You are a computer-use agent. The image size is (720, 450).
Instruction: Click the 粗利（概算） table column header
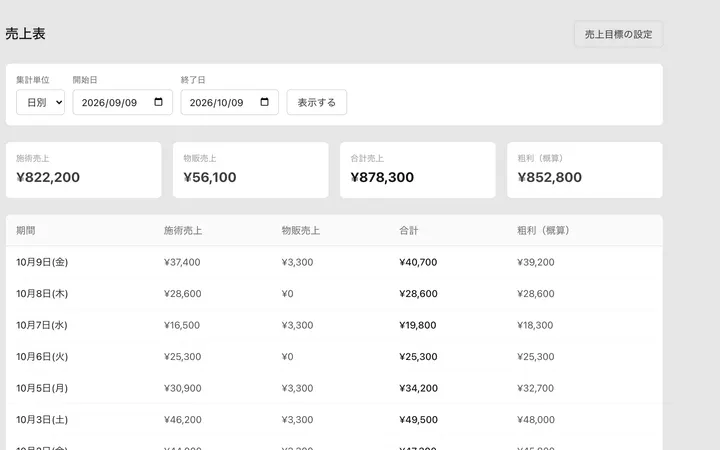coord(543,231)
